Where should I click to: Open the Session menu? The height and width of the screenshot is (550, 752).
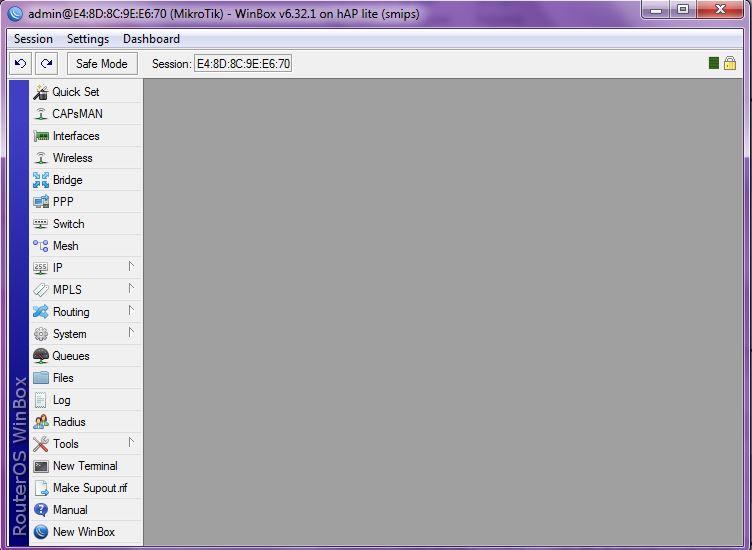pyautogui.click(x=33, y=39)
